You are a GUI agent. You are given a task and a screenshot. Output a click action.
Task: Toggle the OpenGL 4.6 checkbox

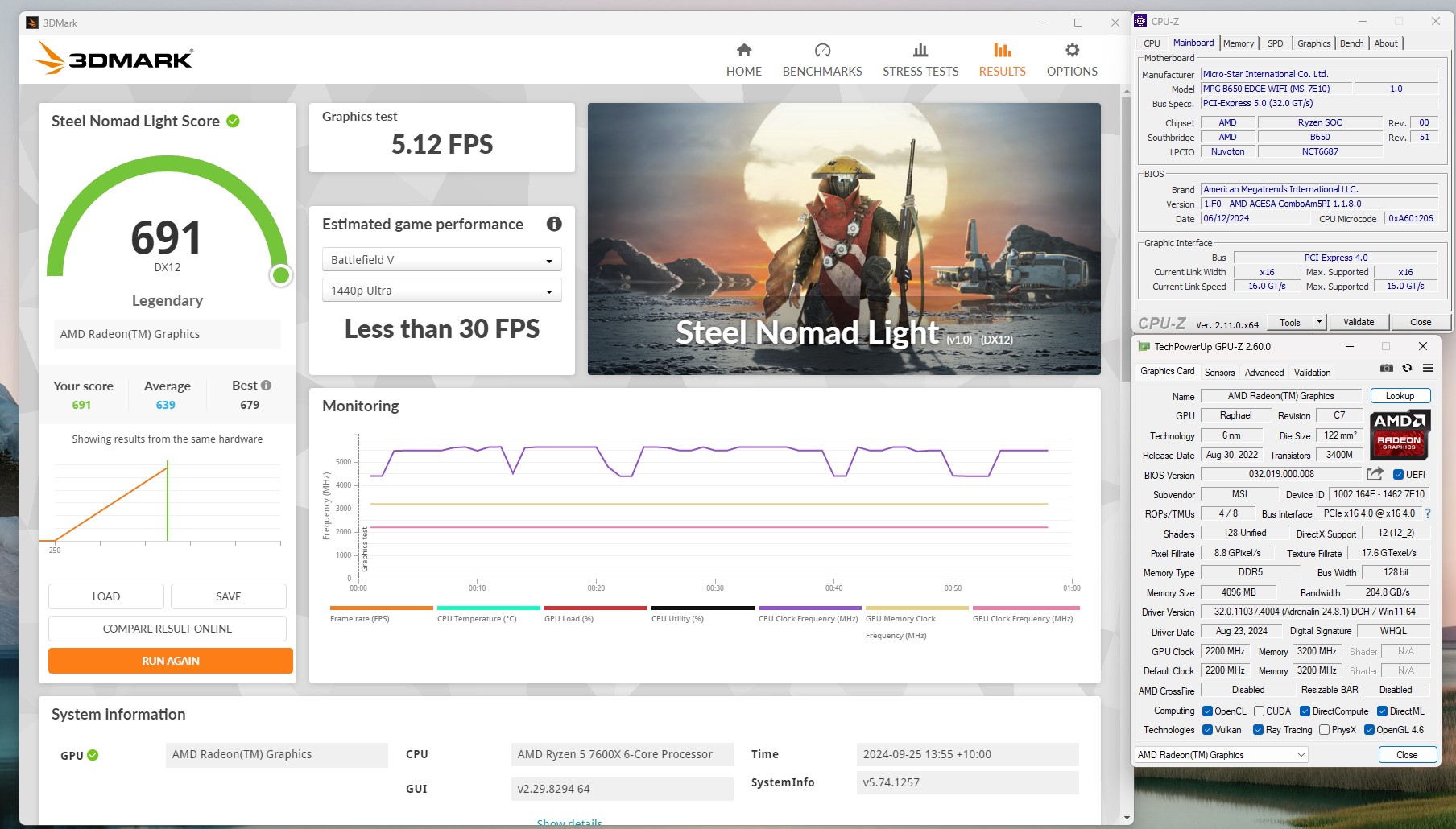click(1369, 730)
